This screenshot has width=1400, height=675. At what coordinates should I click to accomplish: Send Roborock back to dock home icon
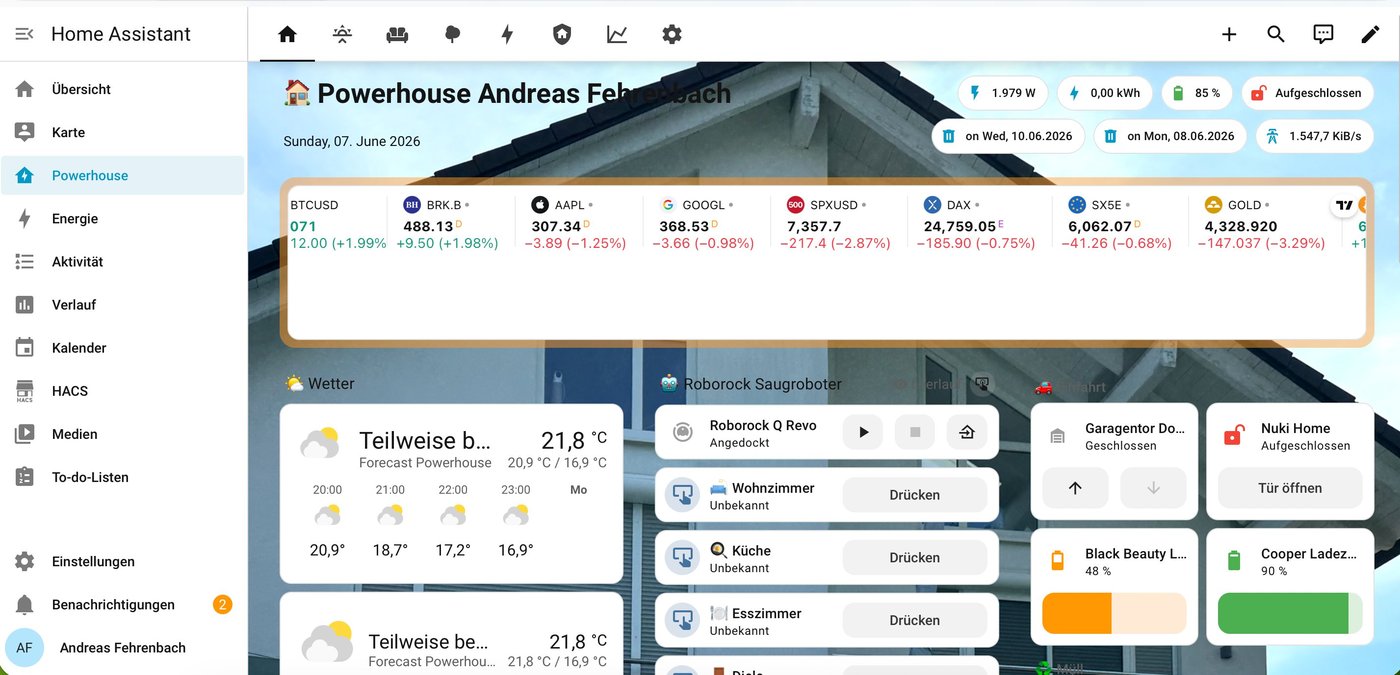coord(967,432)
